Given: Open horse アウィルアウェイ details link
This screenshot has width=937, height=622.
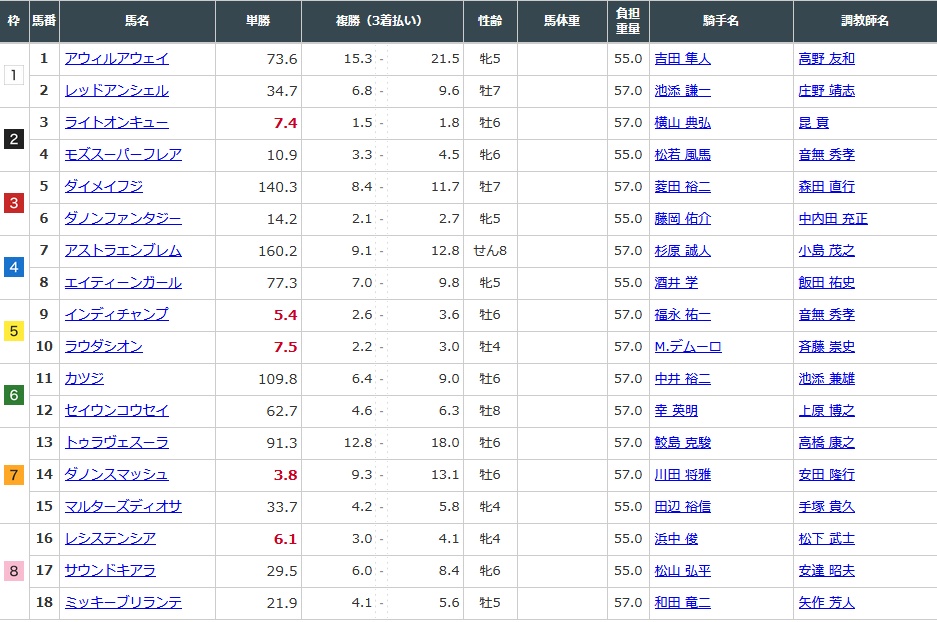Looking at the screenshot, I should pos(116,59).
